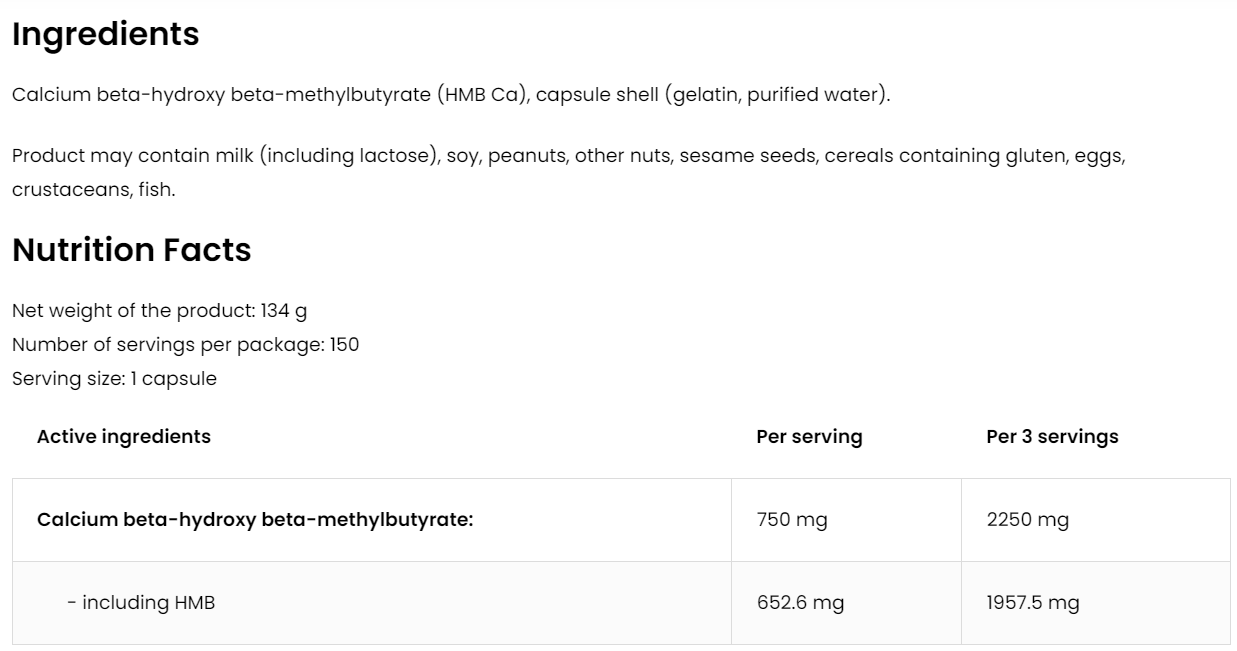The height and width of the screenshot is (651, 1237).
Task: Click the "Serving size: 1 capsule" line
Action: (x=114, y=379)
